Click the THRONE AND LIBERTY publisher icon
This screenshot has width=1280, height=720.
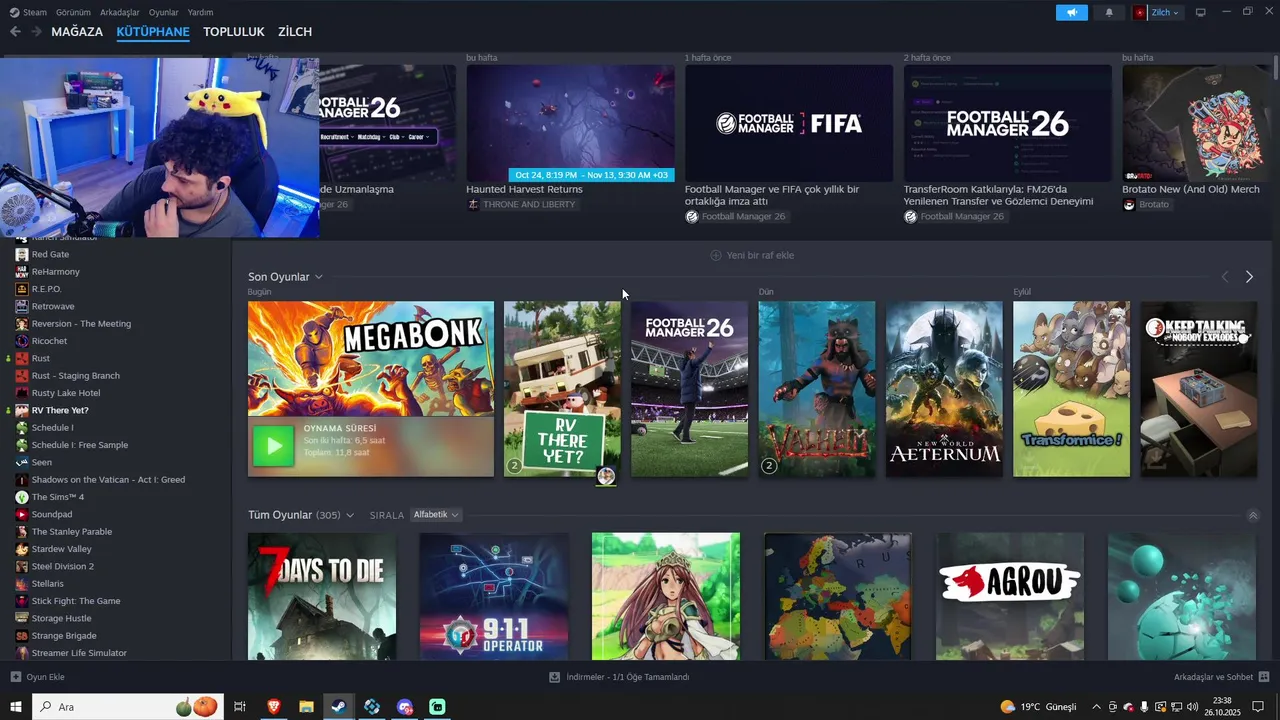point(473,204)
